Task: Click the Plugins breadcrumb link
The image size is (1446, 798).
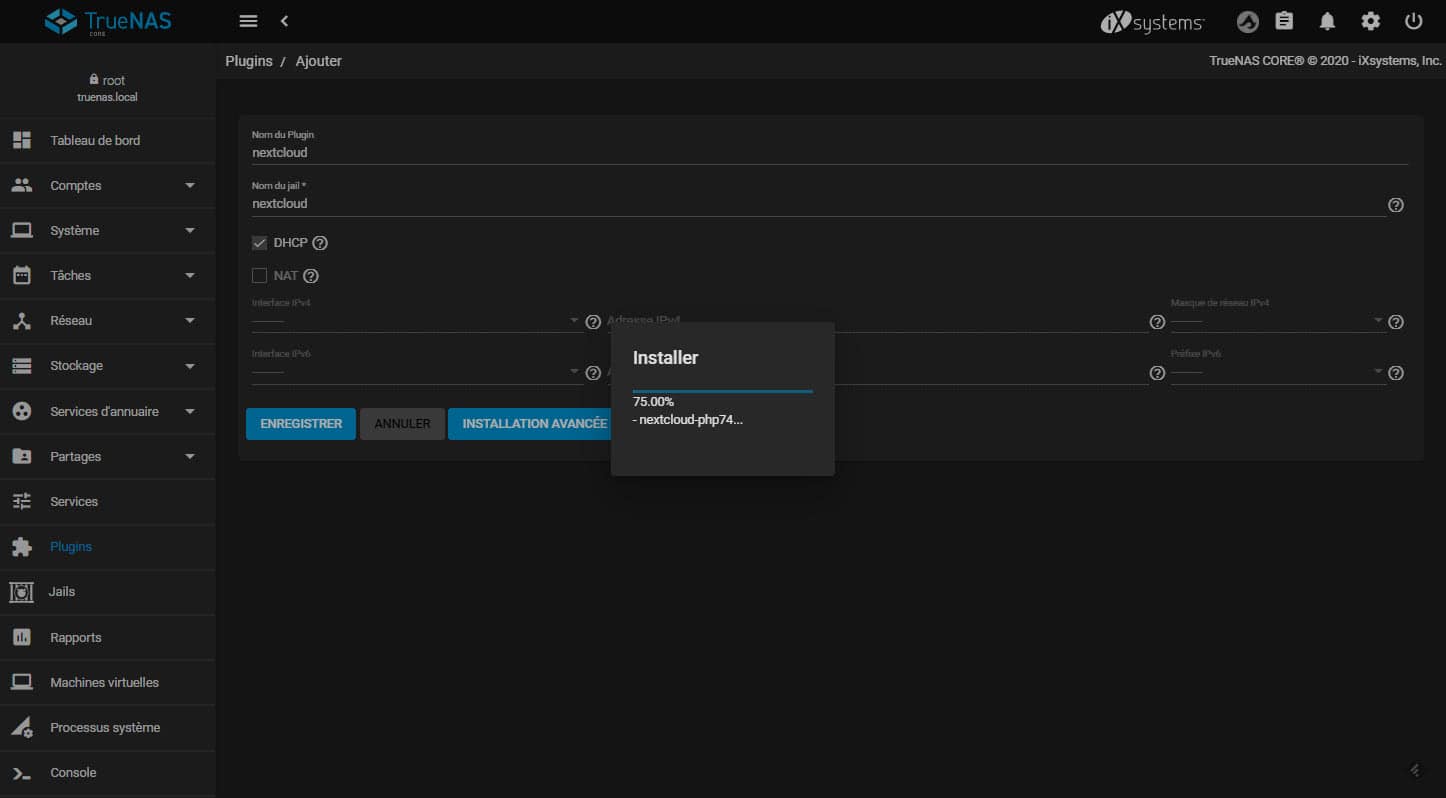Action: coord(249,61)
